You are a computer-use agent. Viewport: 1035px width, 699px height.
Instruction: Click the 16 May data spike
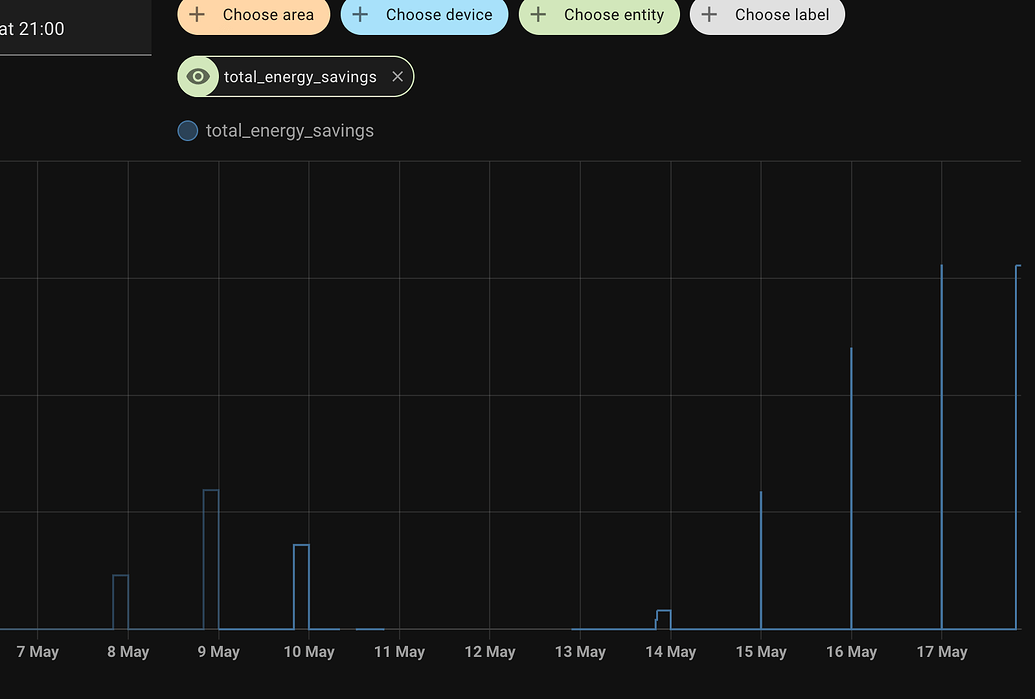pos(851,450)
